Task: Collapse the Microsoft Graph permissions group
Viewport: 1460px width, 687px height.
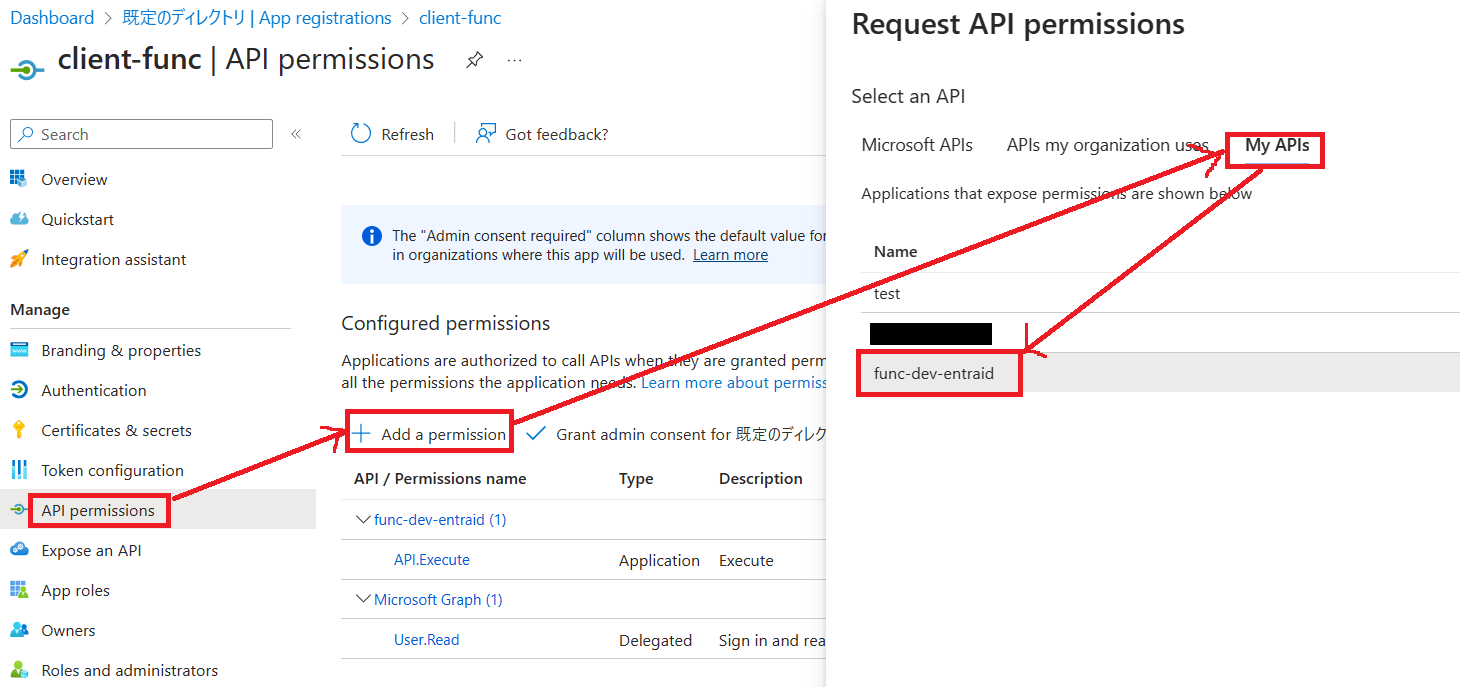Action: pos(363,599)
